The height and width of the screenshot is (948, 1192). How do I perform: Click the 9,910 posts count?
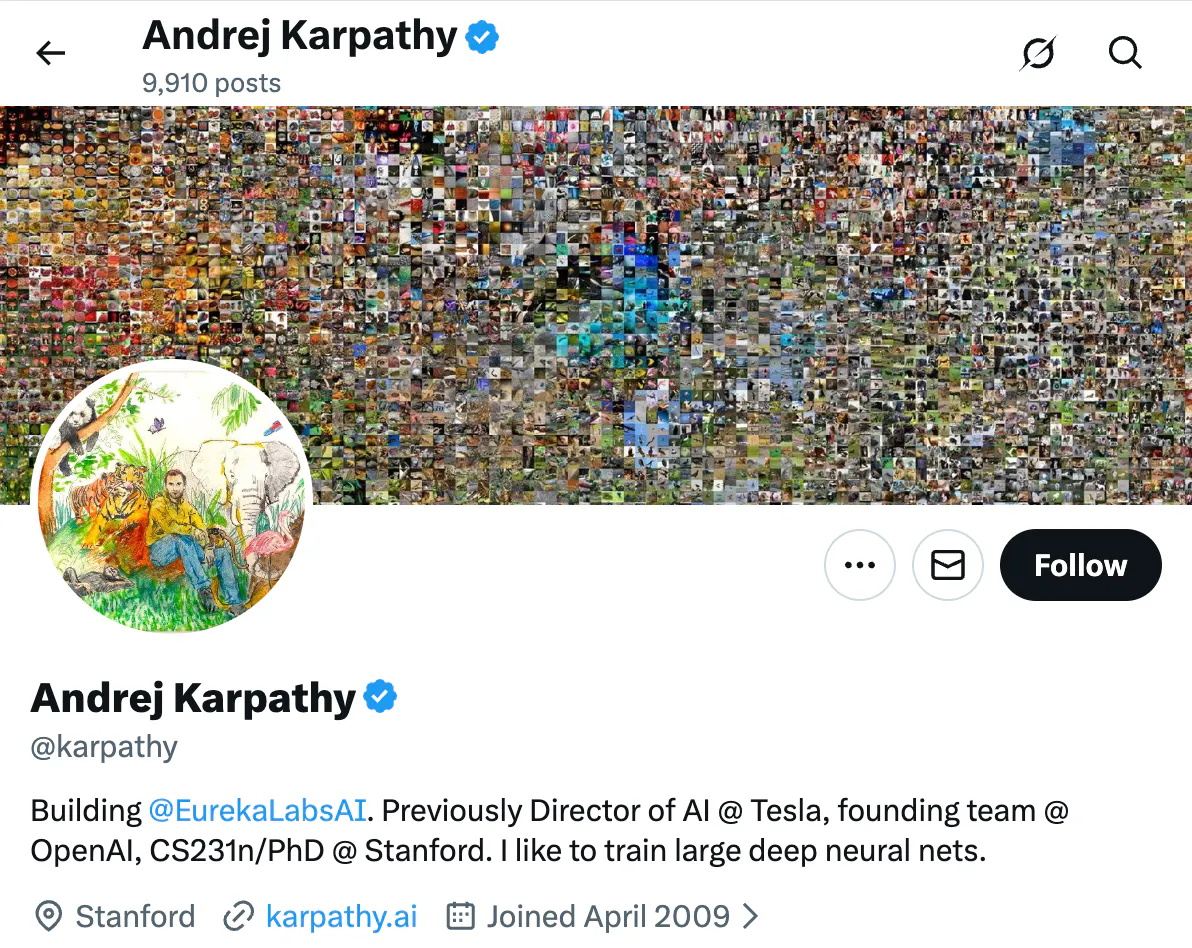pos(211,83)
